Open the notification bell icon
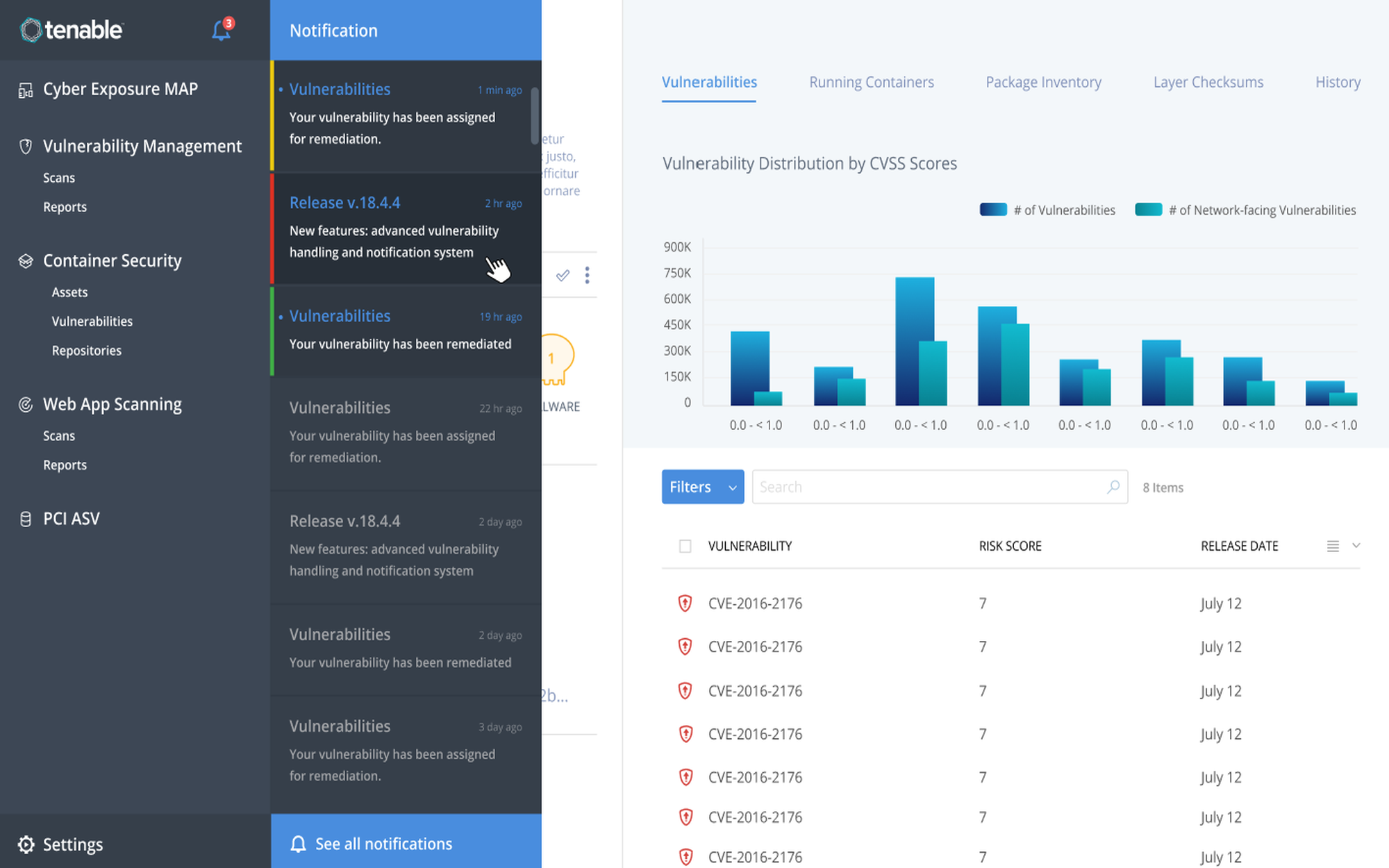 (x=222, y=30)
